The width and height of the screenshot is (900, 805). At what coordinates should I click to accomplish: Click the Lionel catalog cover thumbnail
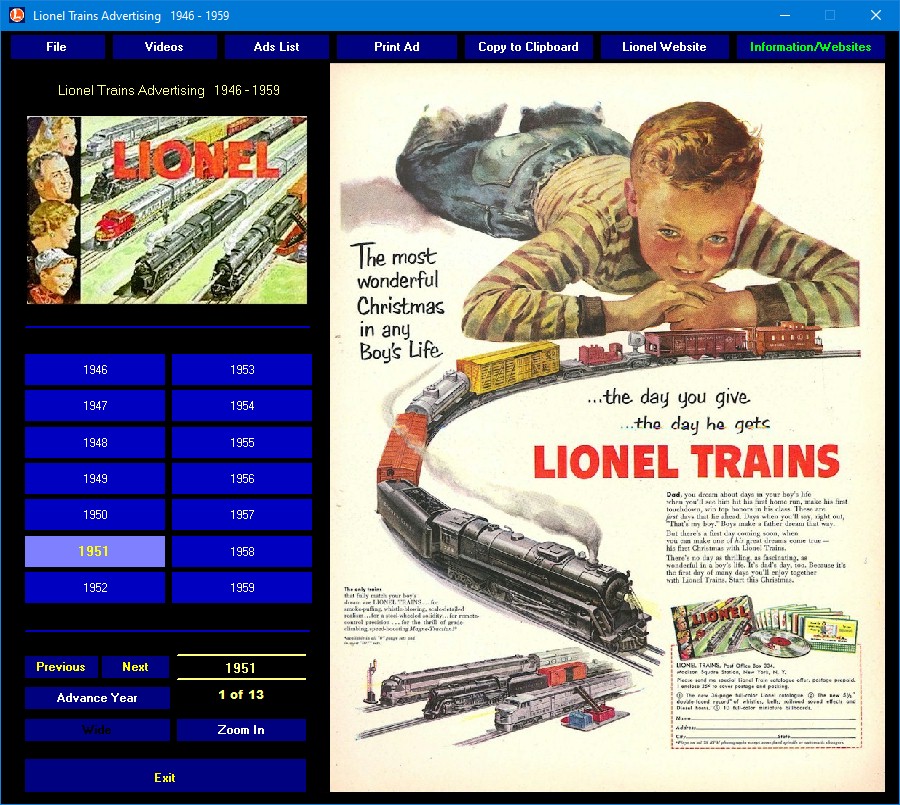coord(167,210)
